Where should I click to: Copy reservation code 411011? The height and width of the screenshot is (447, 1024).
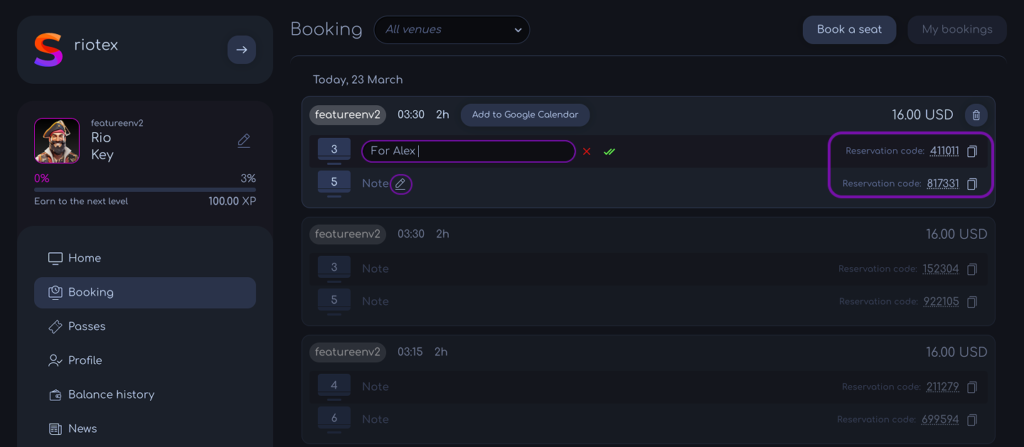(x=972, y=152)
